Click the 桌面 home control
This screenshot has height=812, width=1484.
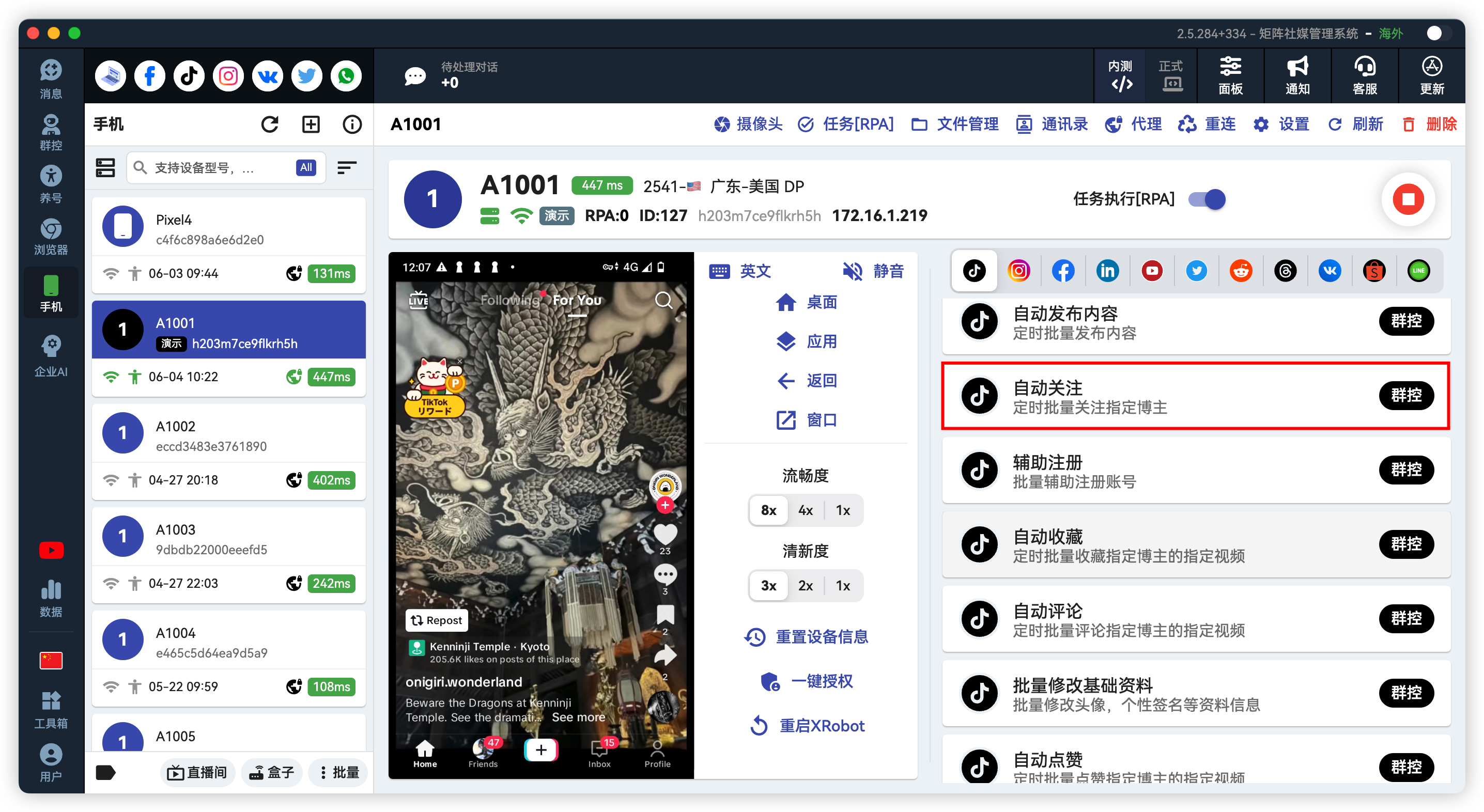806,302
